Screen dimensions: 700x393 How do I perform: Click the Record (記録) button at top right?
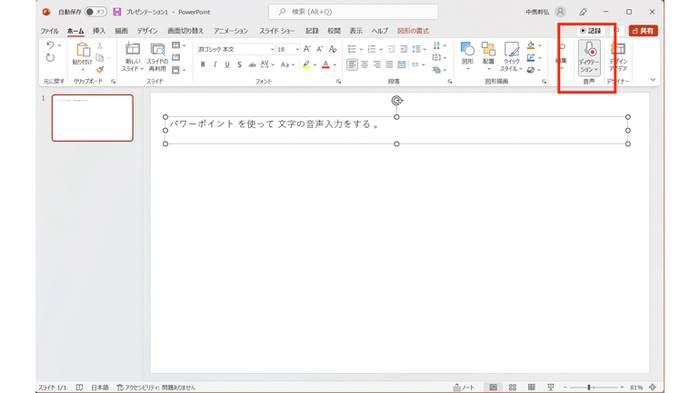tap(590, 31)
